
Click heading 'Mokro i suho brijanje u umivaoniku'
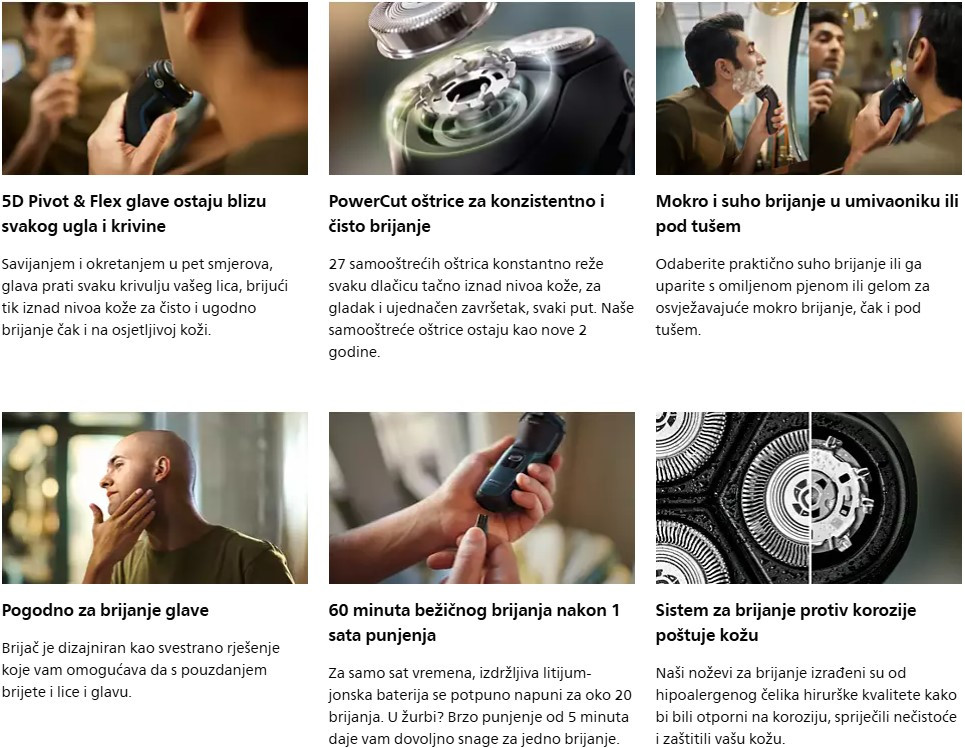807,201
